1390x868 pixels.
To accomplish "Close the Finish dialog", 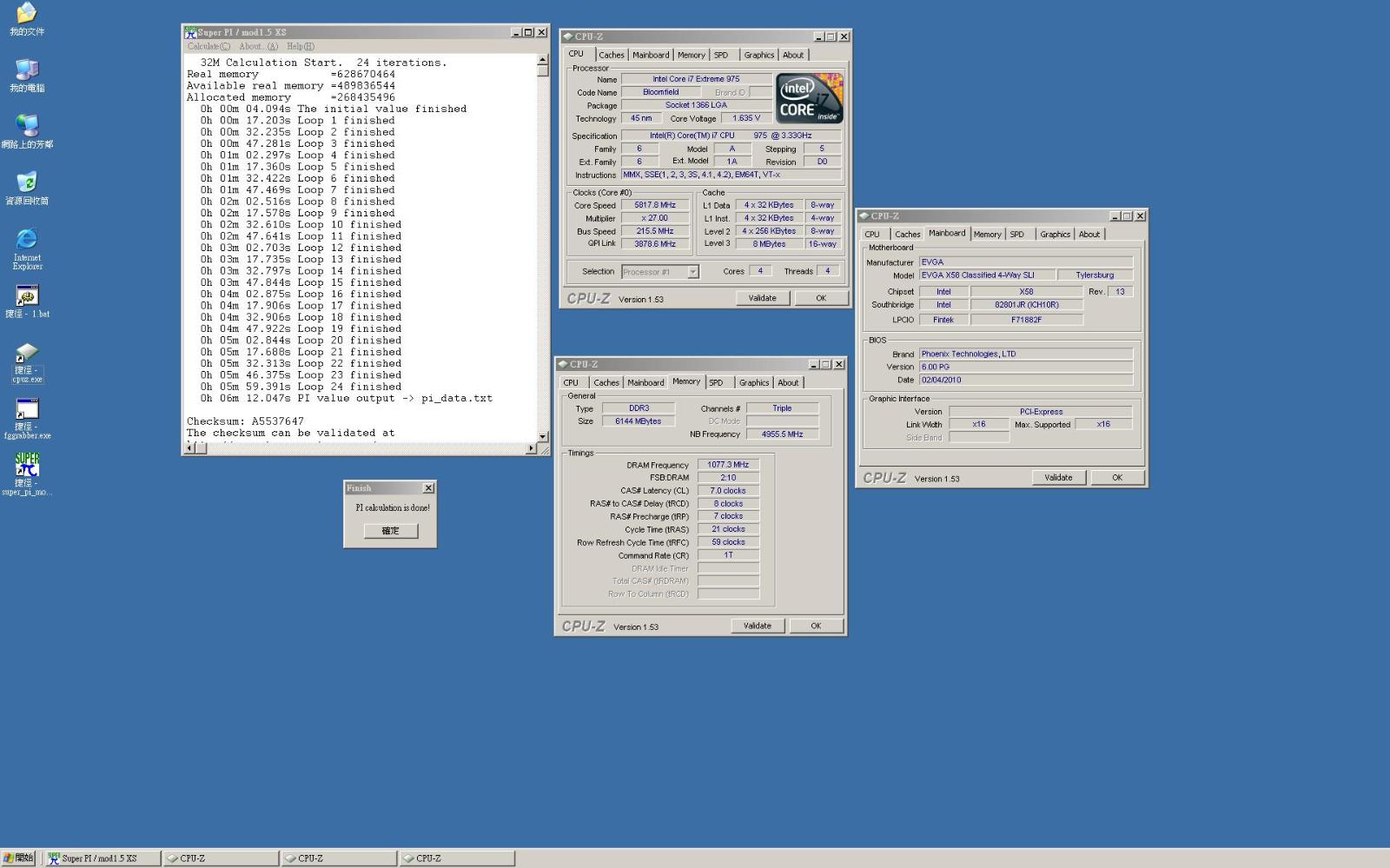I will [x=427, y=488].
